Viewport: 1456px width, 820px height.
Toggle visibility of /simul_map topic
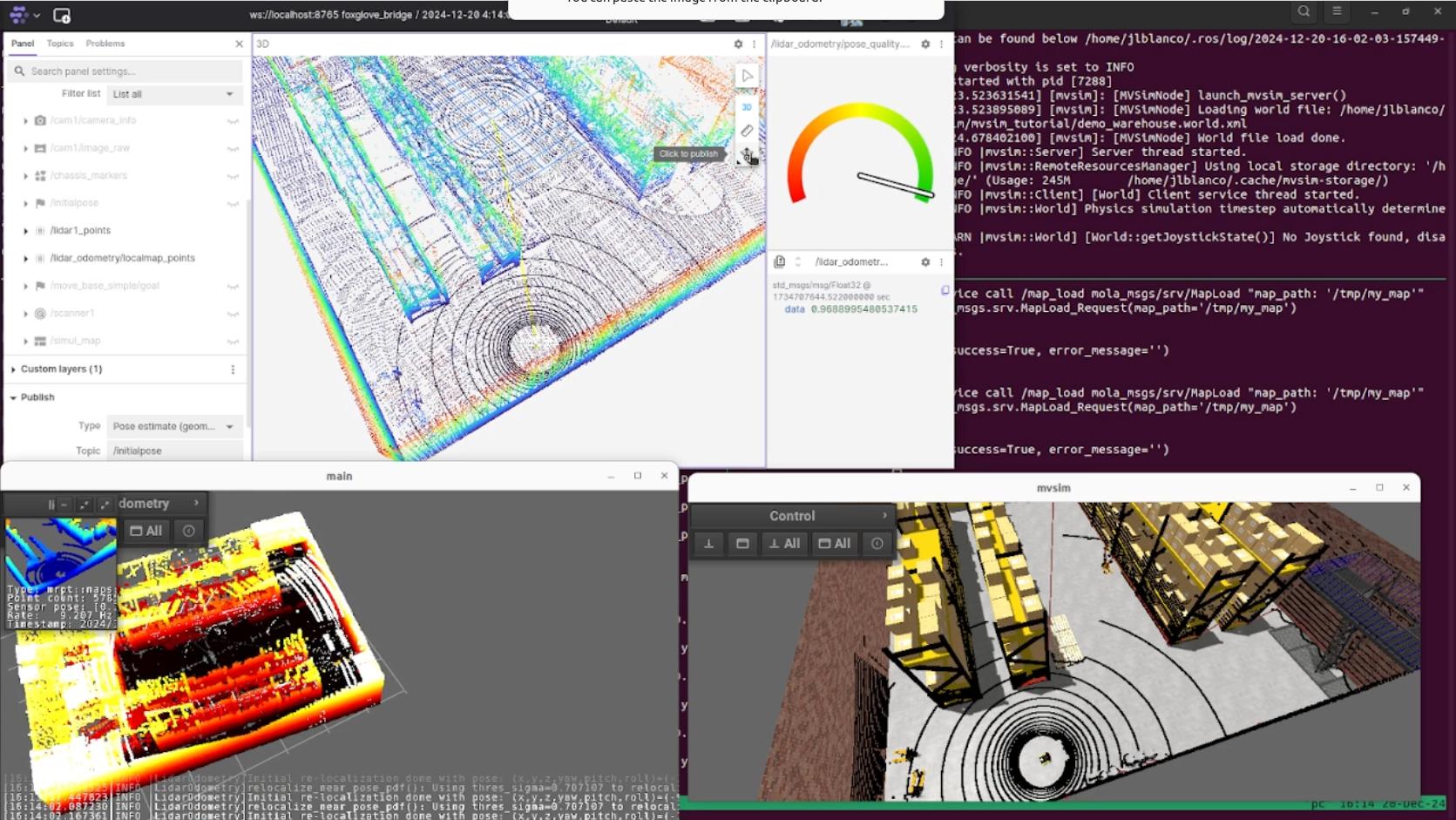(233, 341)
